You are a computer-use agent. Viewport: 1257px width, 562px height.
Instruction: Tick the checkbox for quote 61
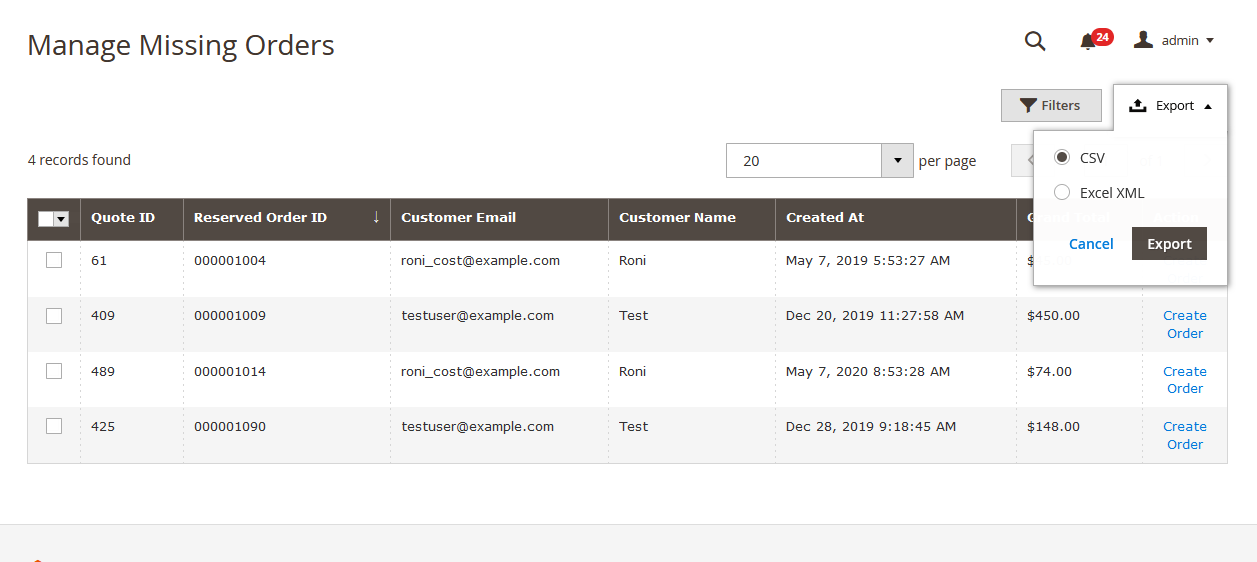pos(54,260)
